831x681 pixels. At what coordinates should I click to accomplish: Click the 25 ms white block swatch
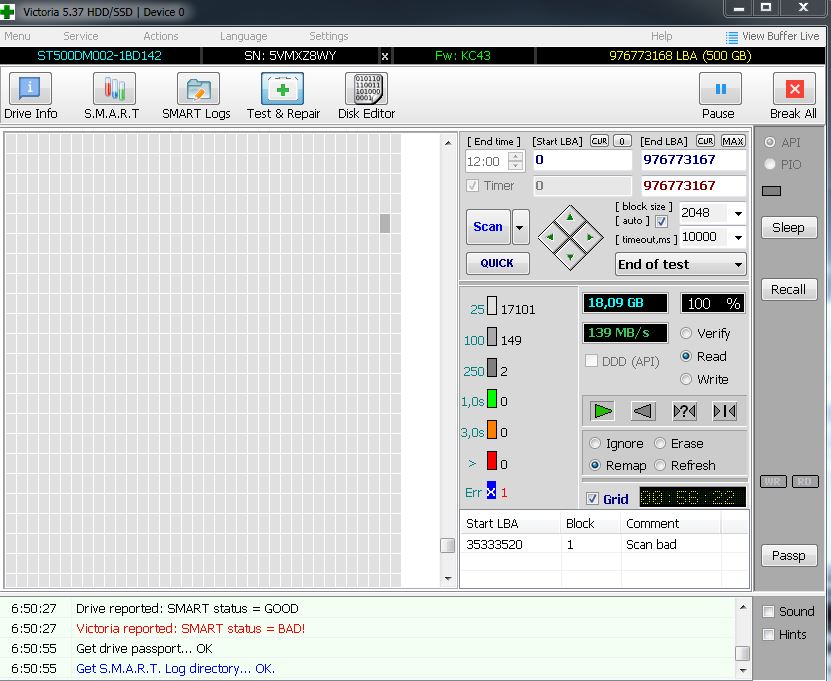click(492, 306)
